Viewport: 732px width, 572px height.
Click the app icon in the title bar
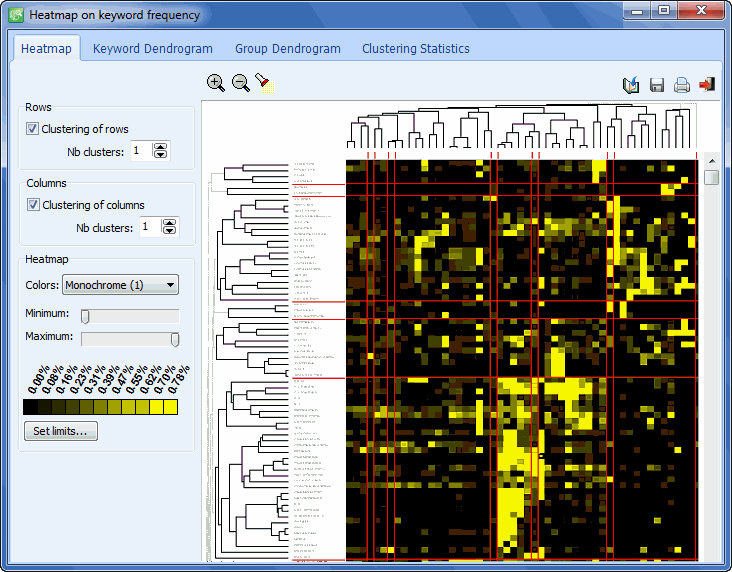[16, 15]
